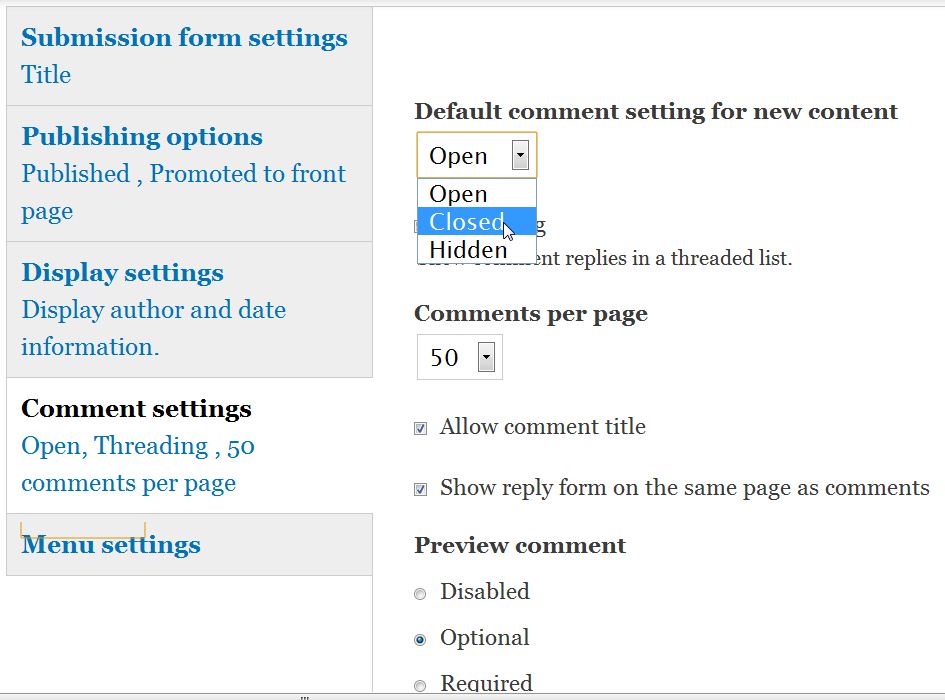The image size is (945, 700).
Task: Toggle the Allow comment title checkbox
Action: (421, 429)
